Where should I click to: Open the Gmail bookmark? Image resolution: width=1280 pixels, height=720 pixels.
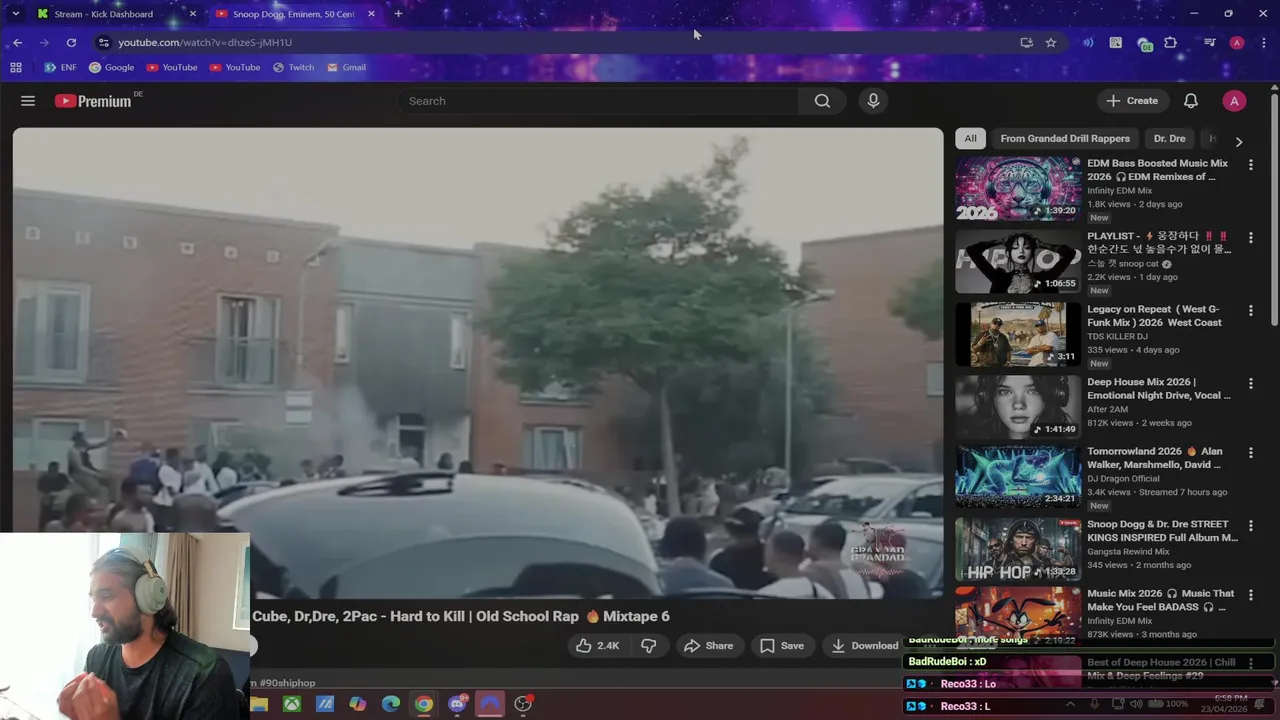(346, 67)
